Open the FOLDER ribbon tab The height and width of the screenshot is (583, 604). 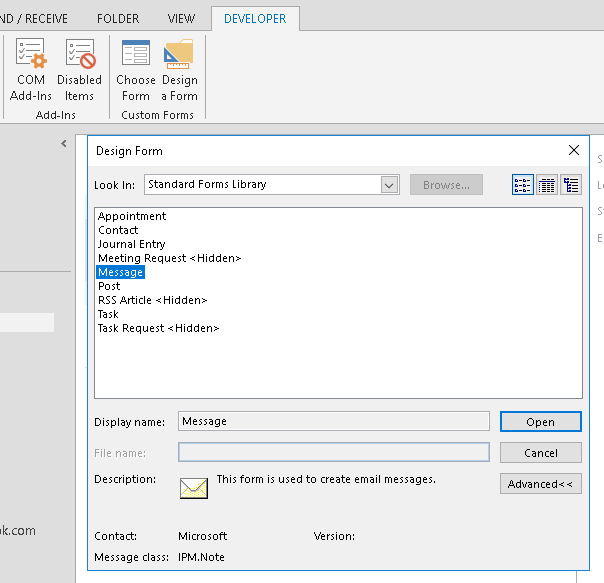(x=118, y=19)
